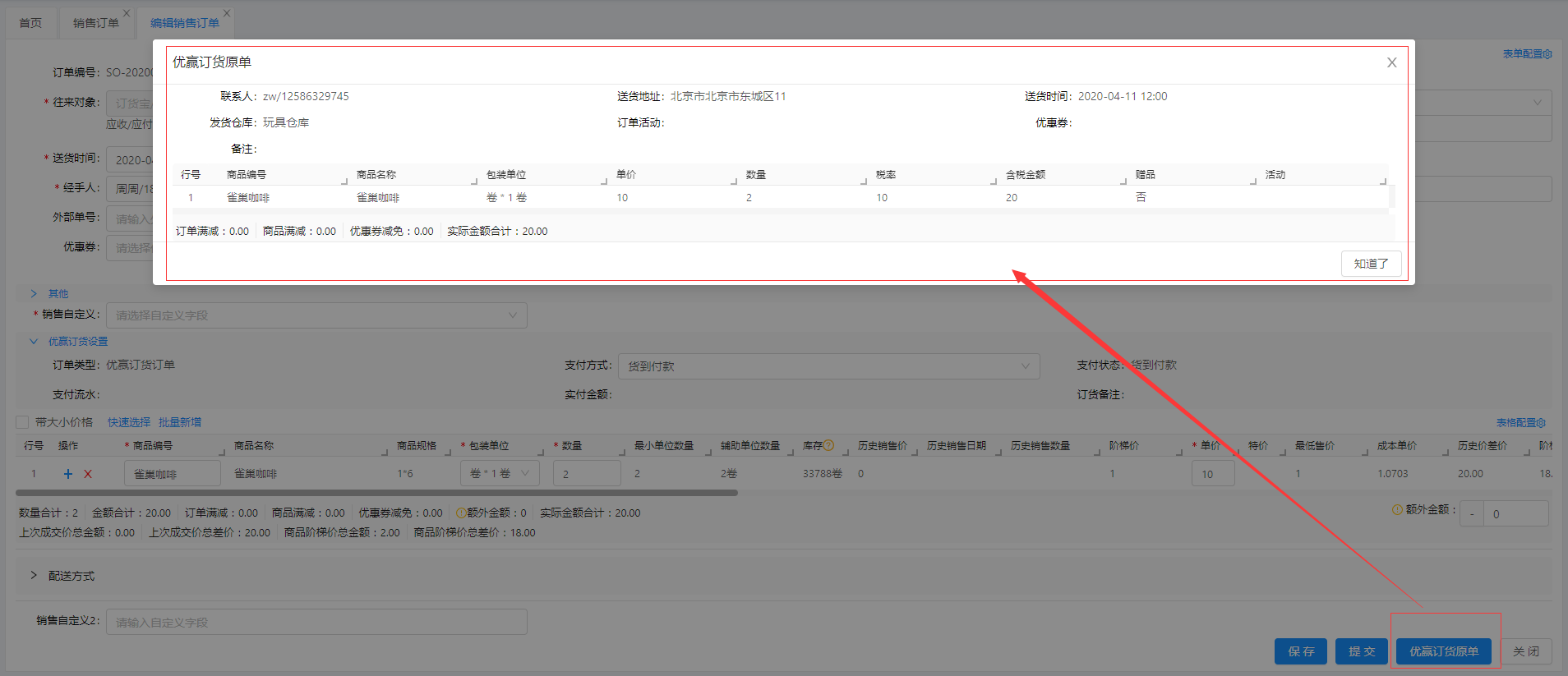Click the 库存 help icon
The width and height of the screenshot is (1568, 676).
click(x=828, y=445)
